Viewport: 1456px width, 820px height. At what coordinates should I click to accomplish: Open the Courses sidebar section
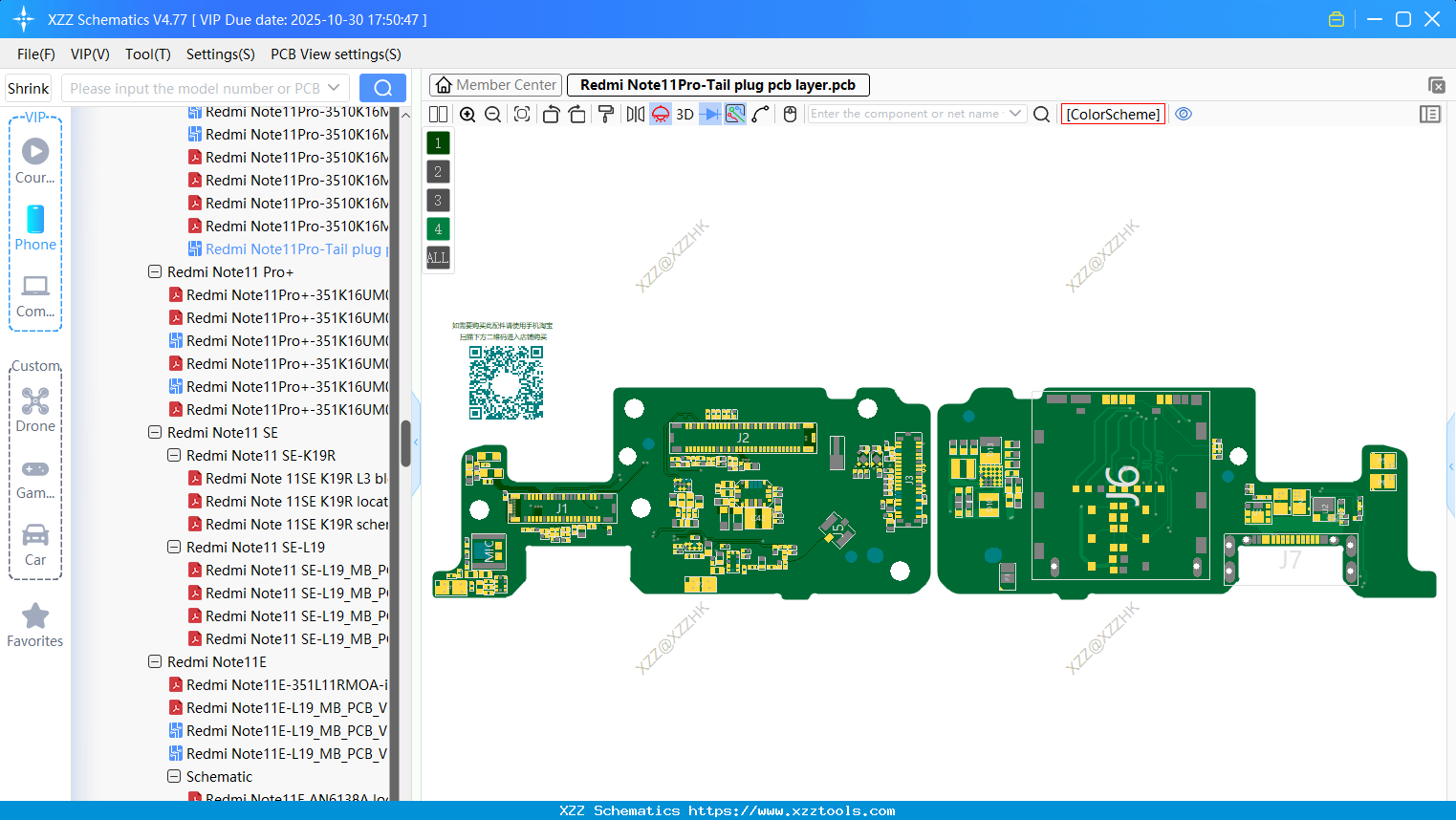35,161
